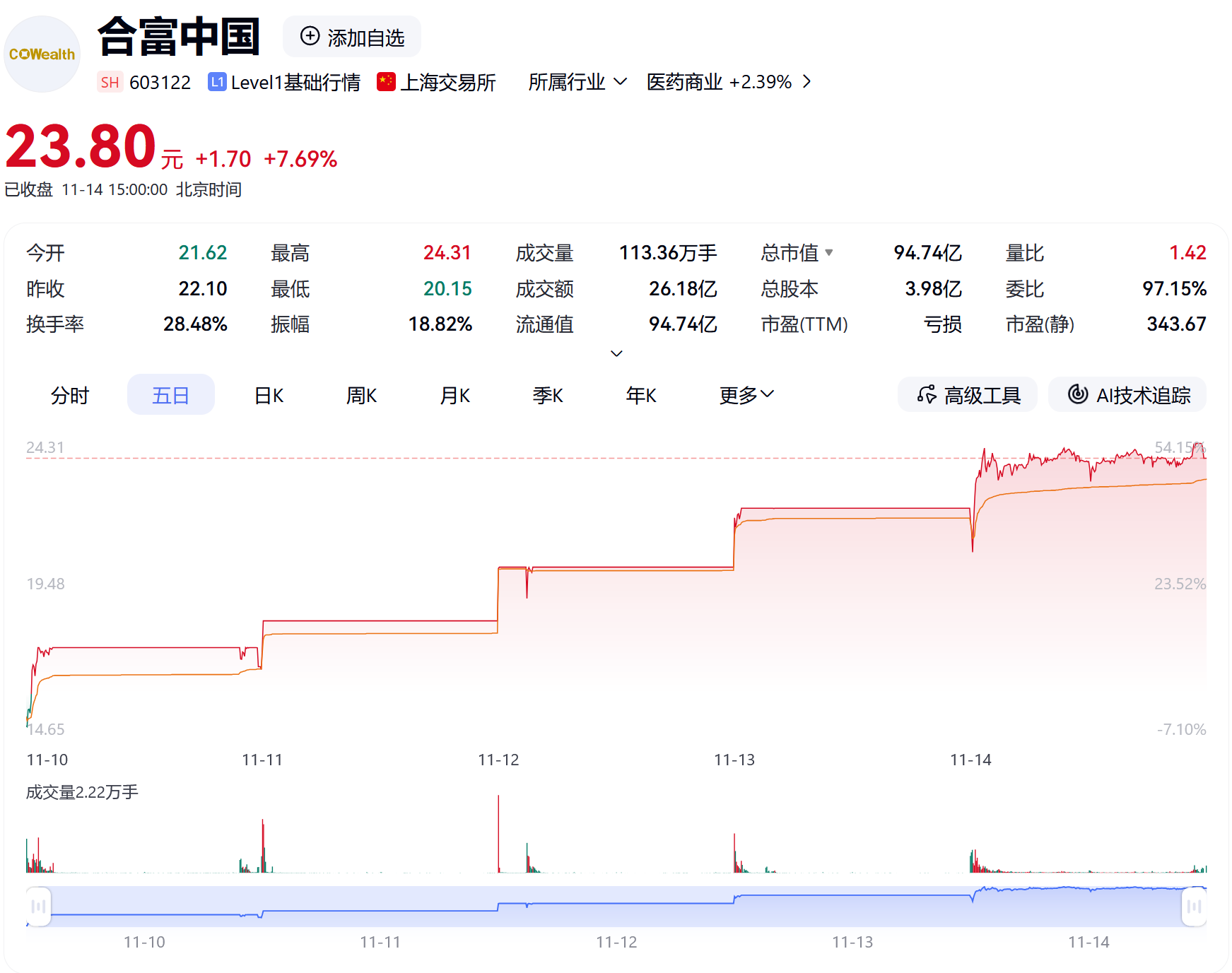Click the -7.10% right axis label
Viewport: 1232px width, 973px height.
1181,729
